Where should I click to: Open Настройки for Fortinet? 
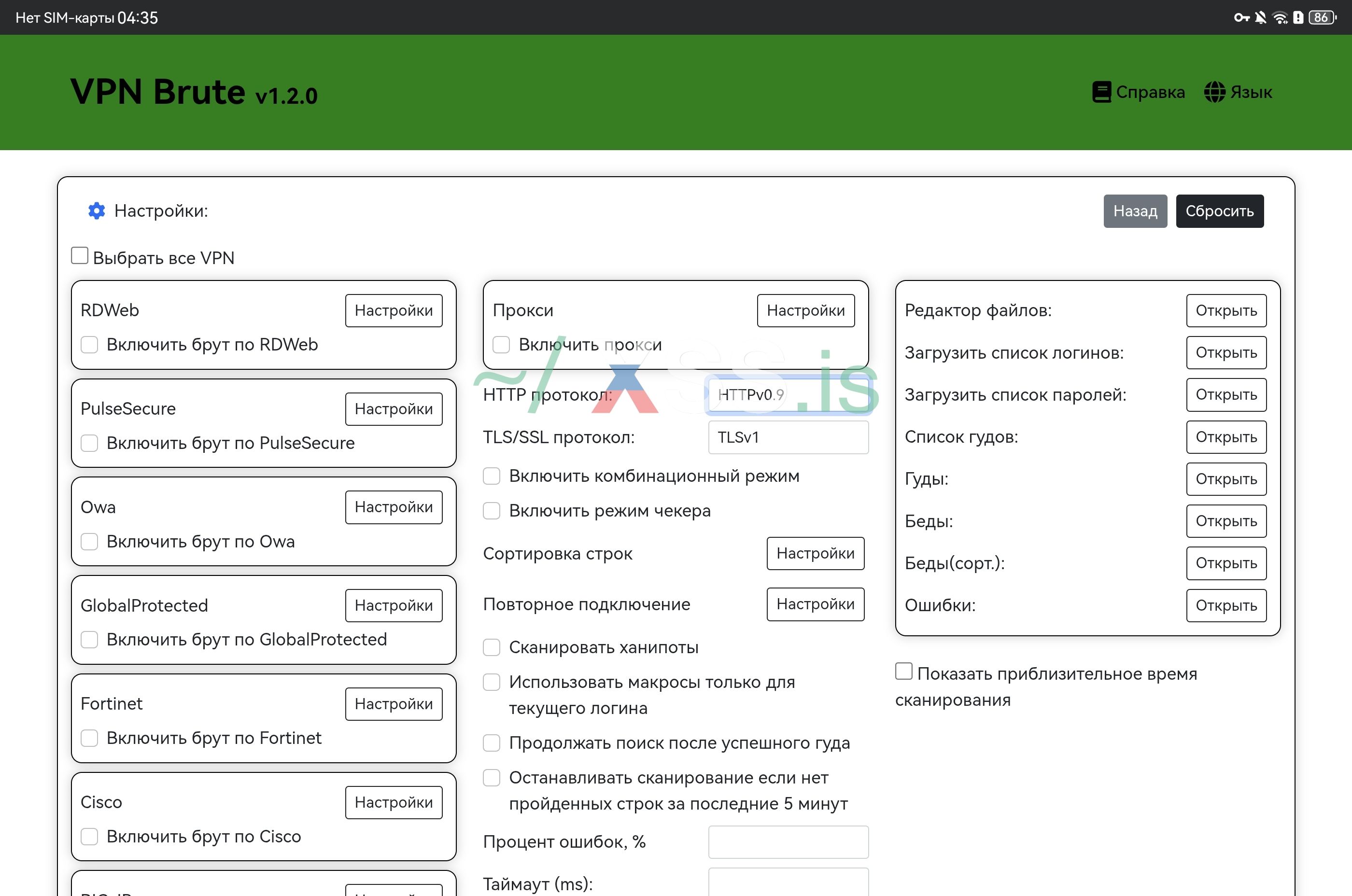tap(394, 703)
